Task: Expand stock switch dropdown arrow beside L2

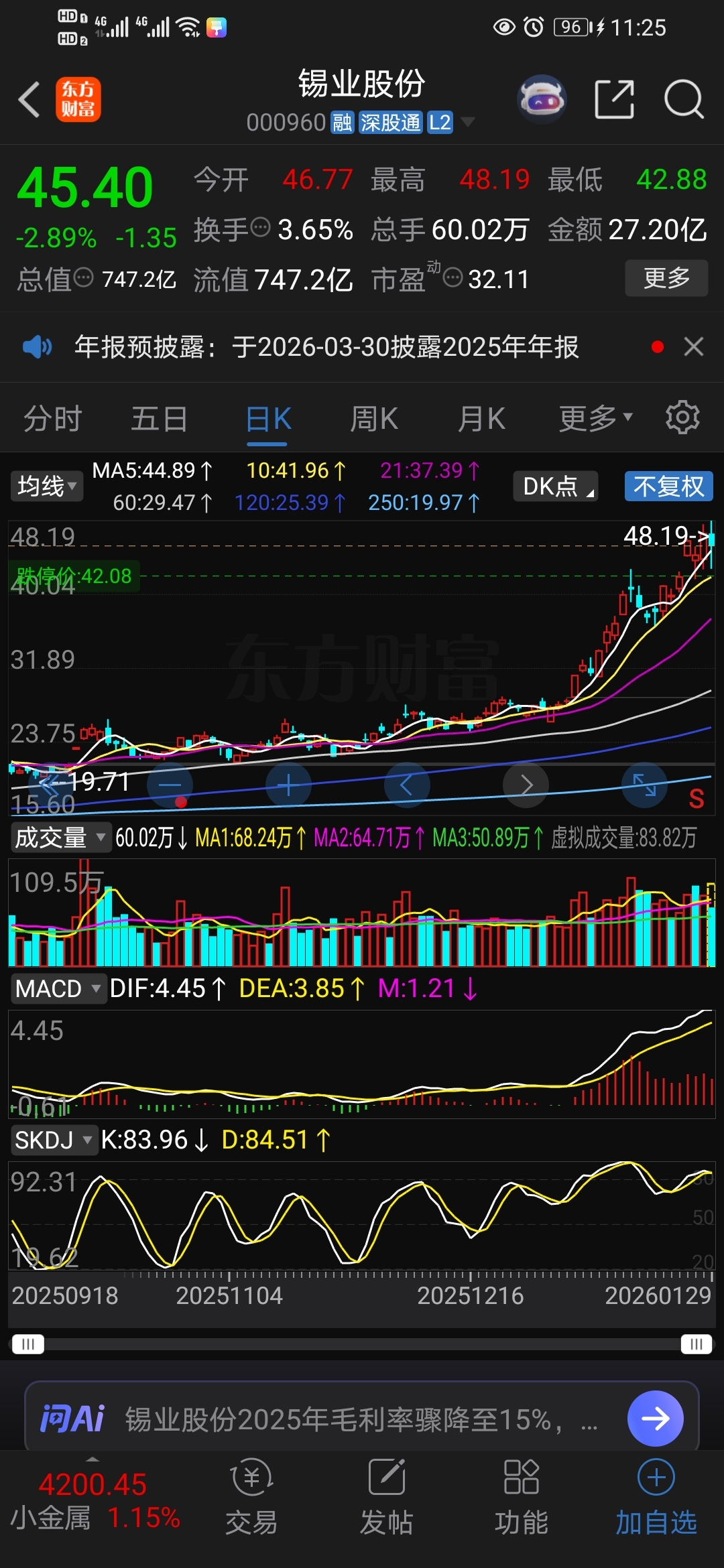Action: coord(468,122)
